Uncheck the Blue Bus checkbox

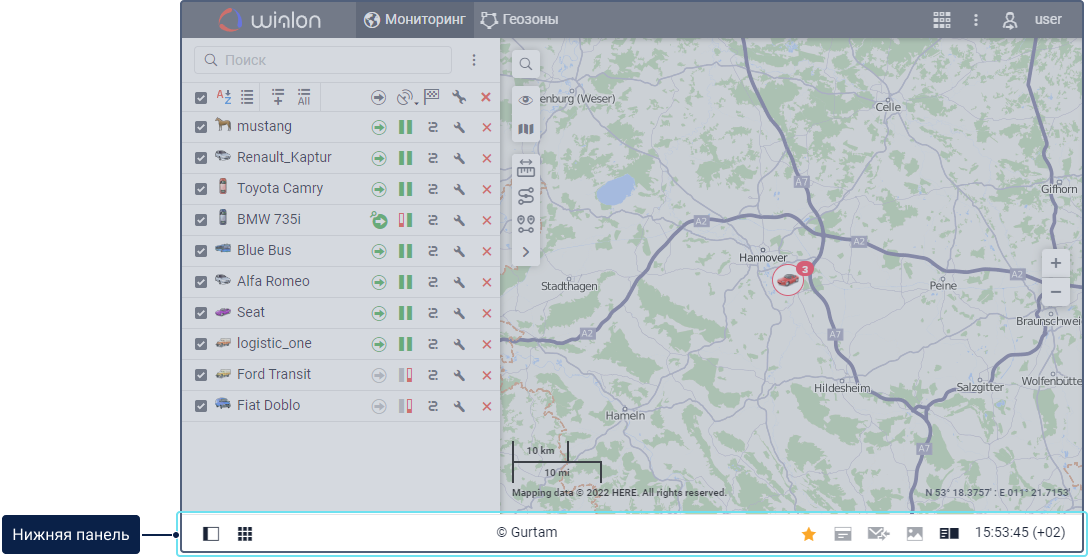201,251
